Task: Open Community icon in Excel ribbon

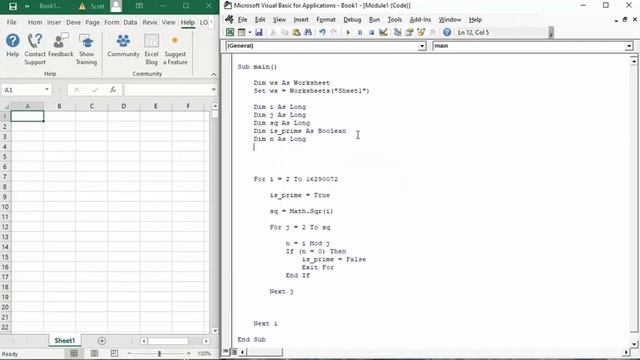Action: (123, 45)
